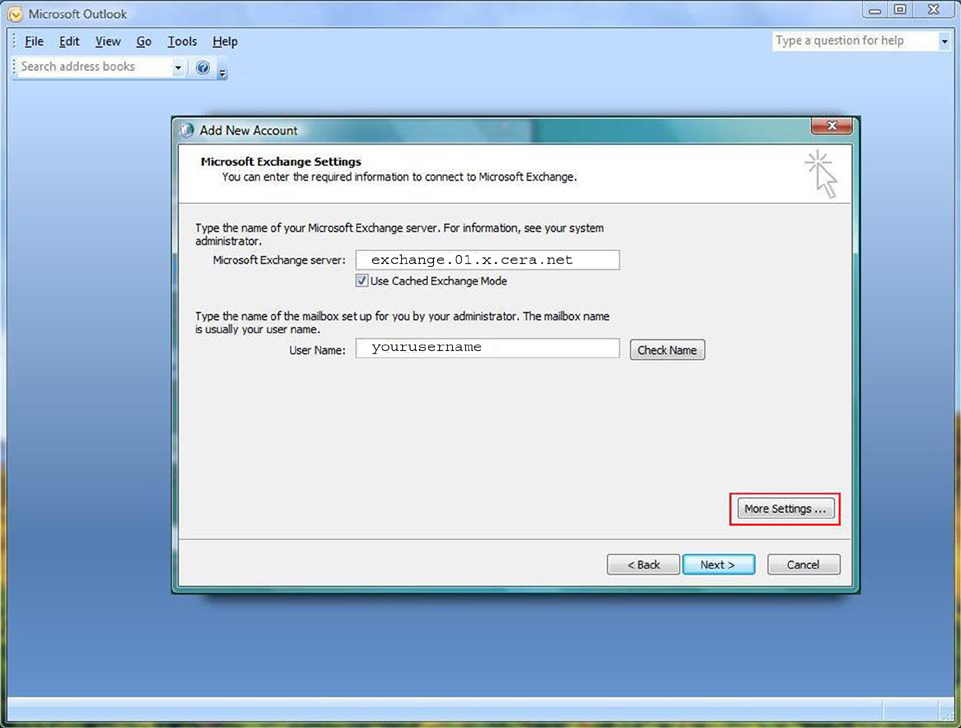Image resolution: width=961 pixels, height=728 pixels.
Task: Maximize the Microsoft Outlook window
Action: (x=900, y=10)
